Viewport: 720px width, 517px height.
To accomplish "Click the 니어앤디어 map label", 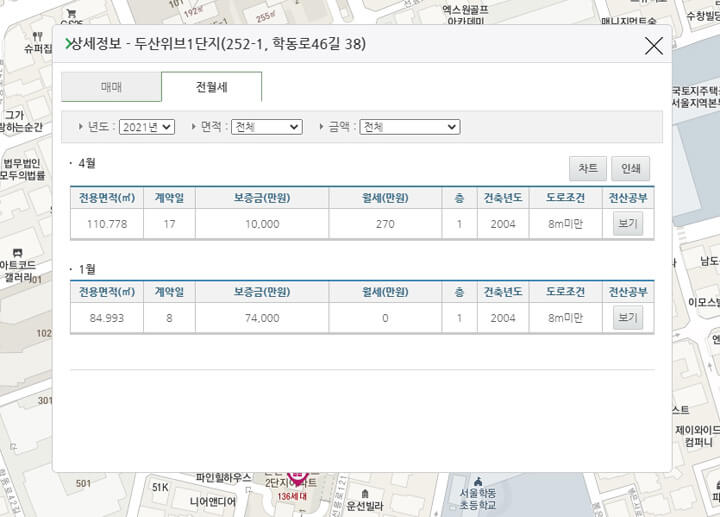I will point(213,501).
